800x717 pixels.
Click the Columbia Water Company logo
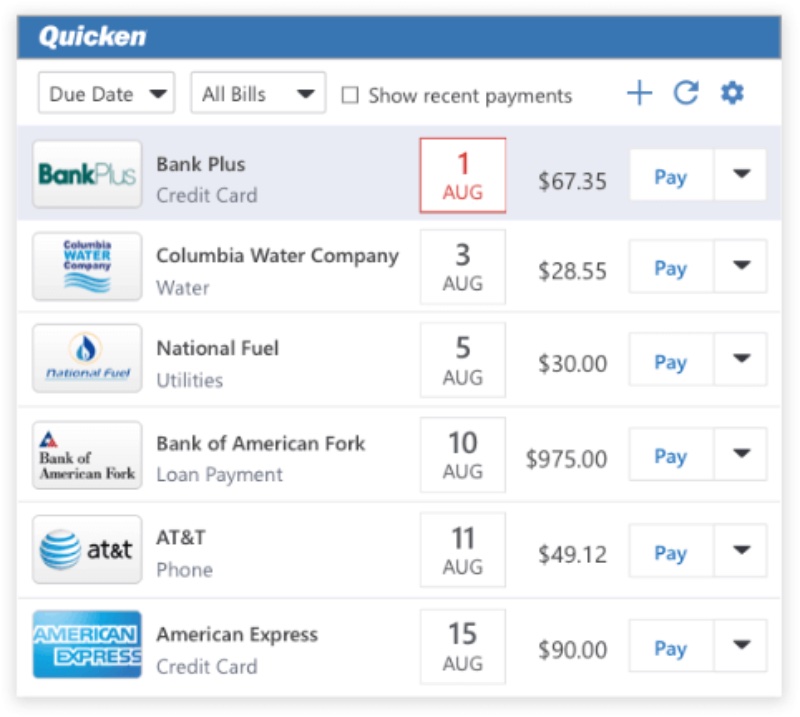(x=87, y=267)
